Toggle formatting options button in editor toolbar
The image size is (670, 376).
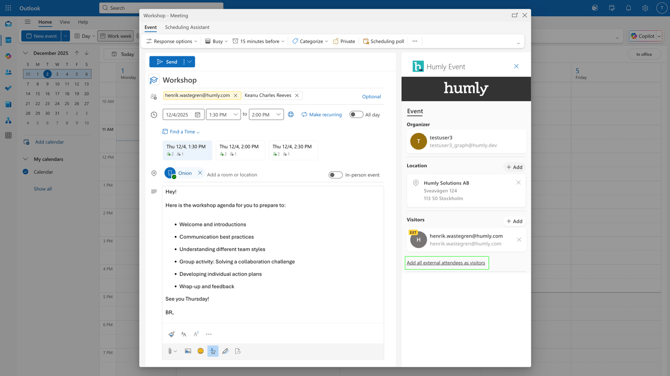coord(213,351)
